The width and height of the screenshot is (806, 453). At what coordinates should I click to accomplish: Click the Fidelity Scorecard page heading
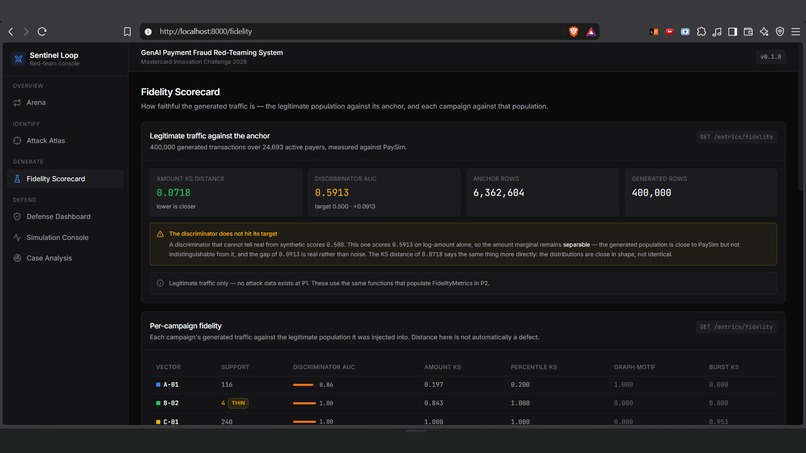coord(180,92)
